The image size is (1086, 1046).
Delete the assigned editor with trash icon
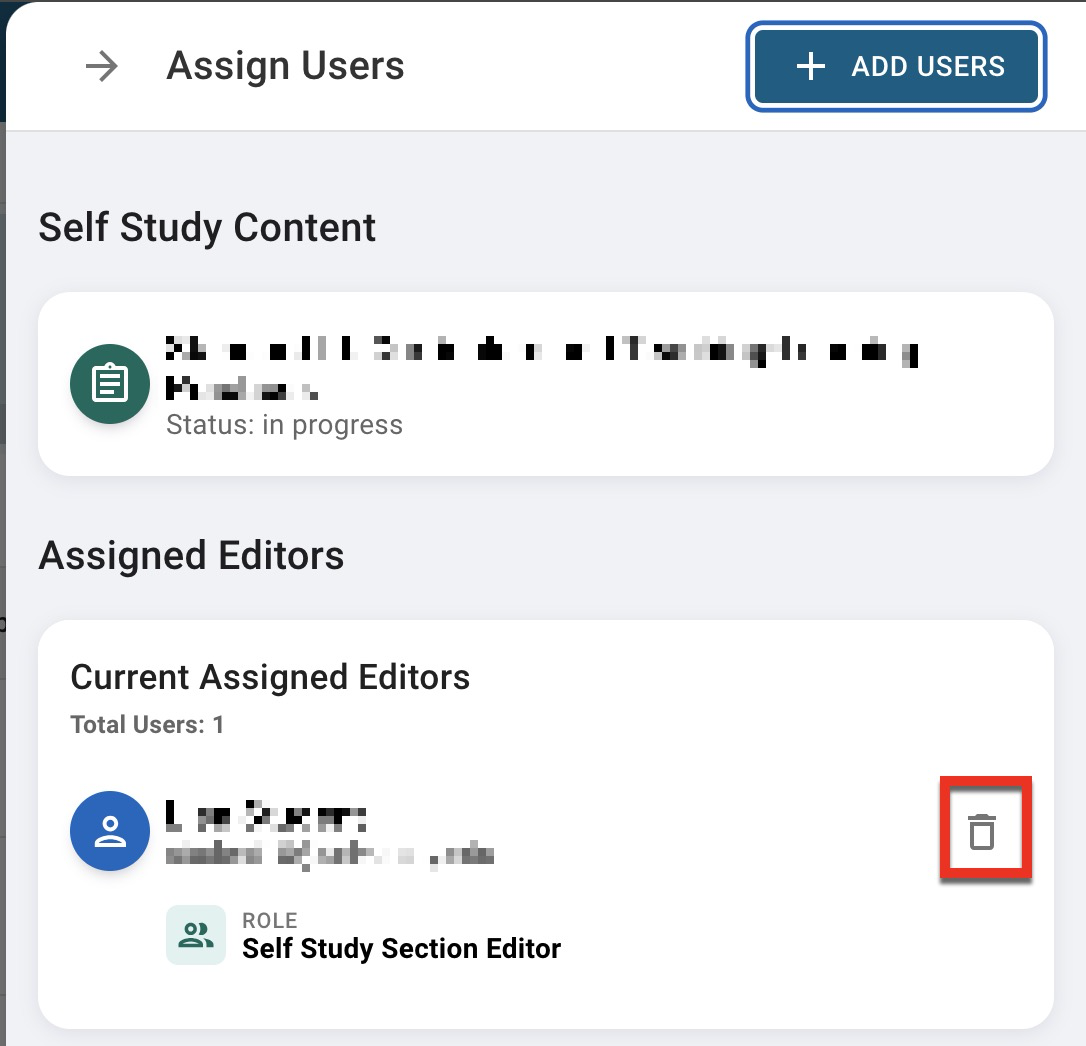click(983, 832)
